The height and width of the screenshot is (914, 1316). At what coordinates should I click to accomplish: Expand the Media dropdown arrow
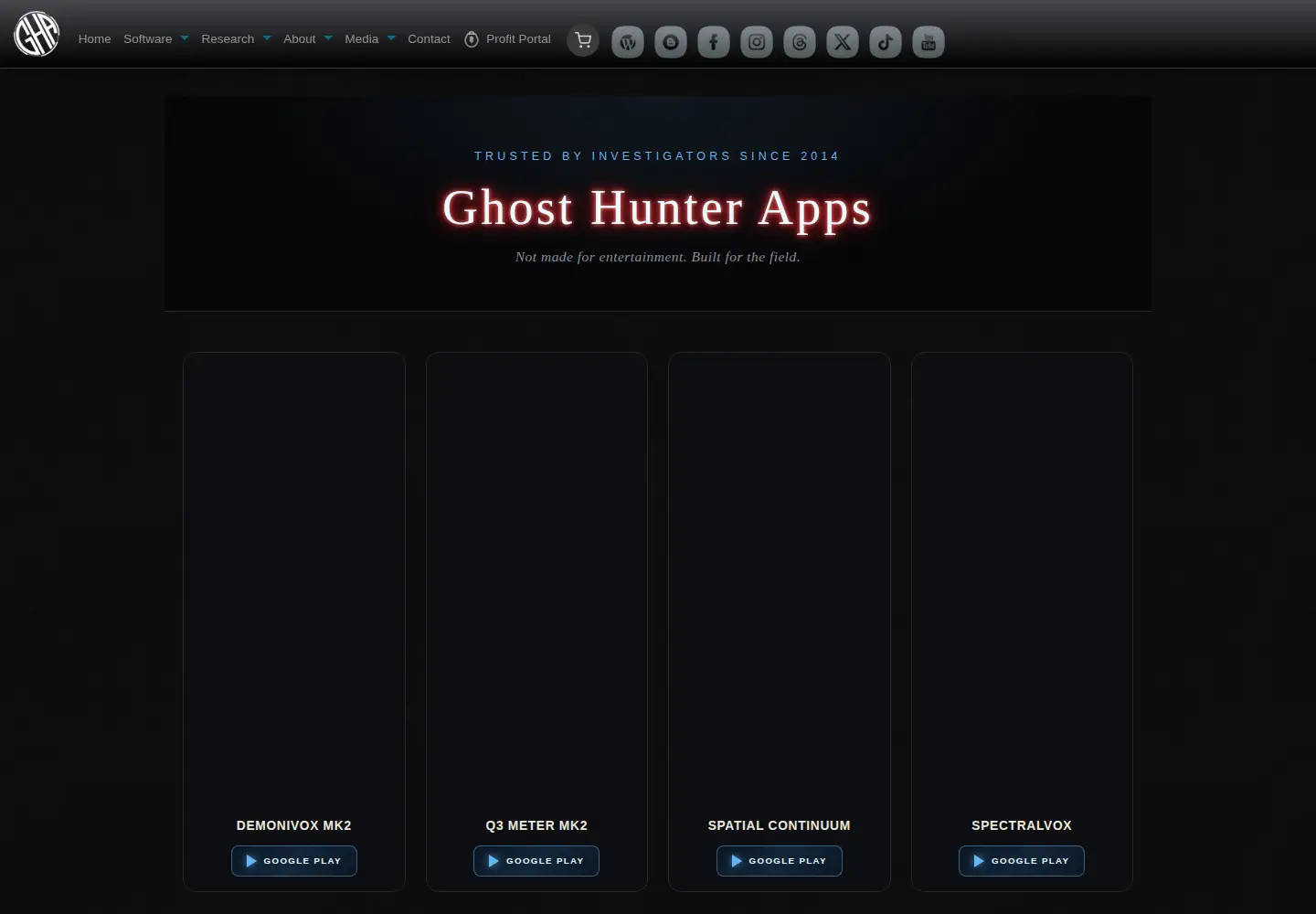[x=391, y=38]
